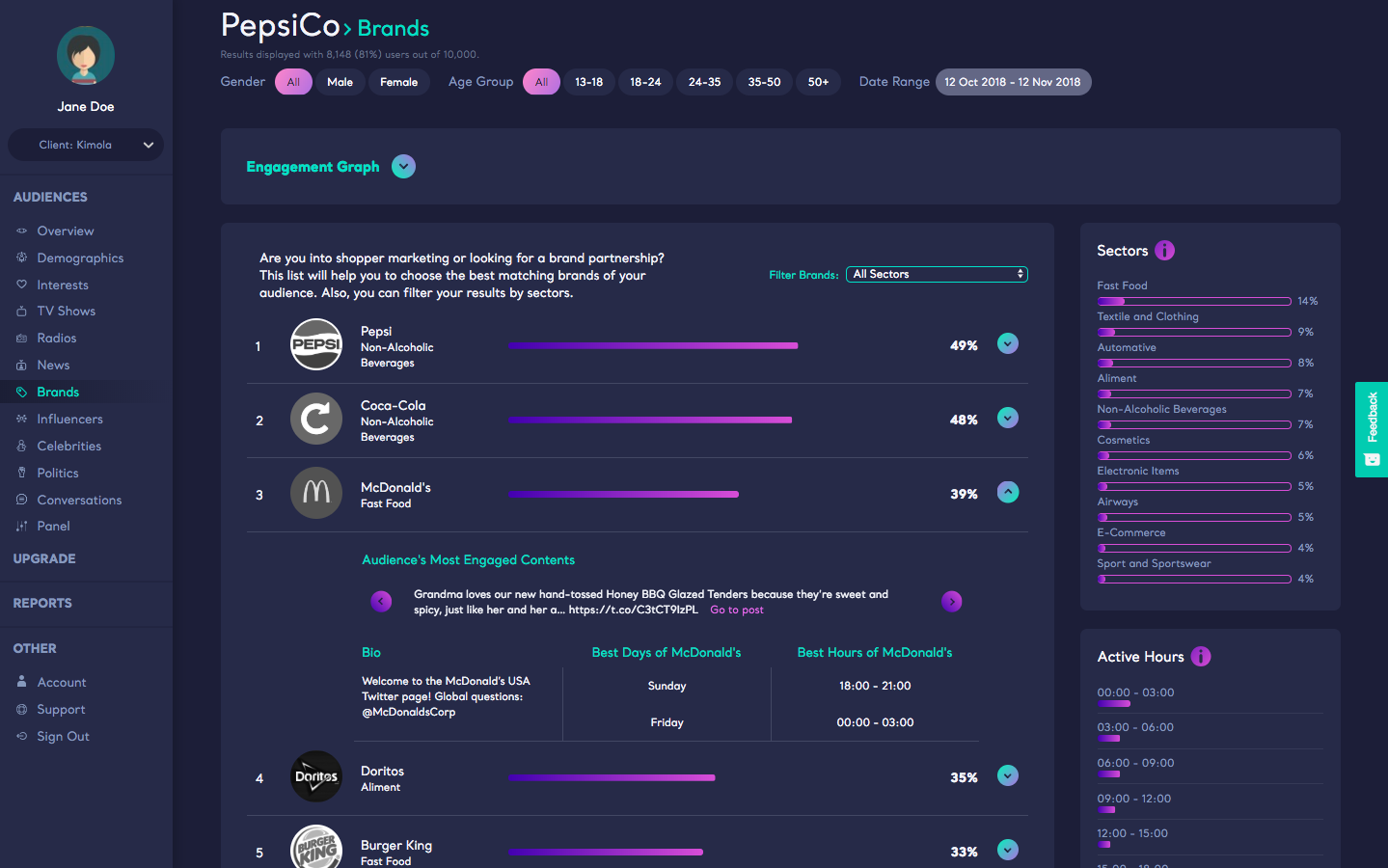Click the Overview eye icon in sidebar
The width and height of the screenshot is (1388, 868).
click(x=21, y=231)
